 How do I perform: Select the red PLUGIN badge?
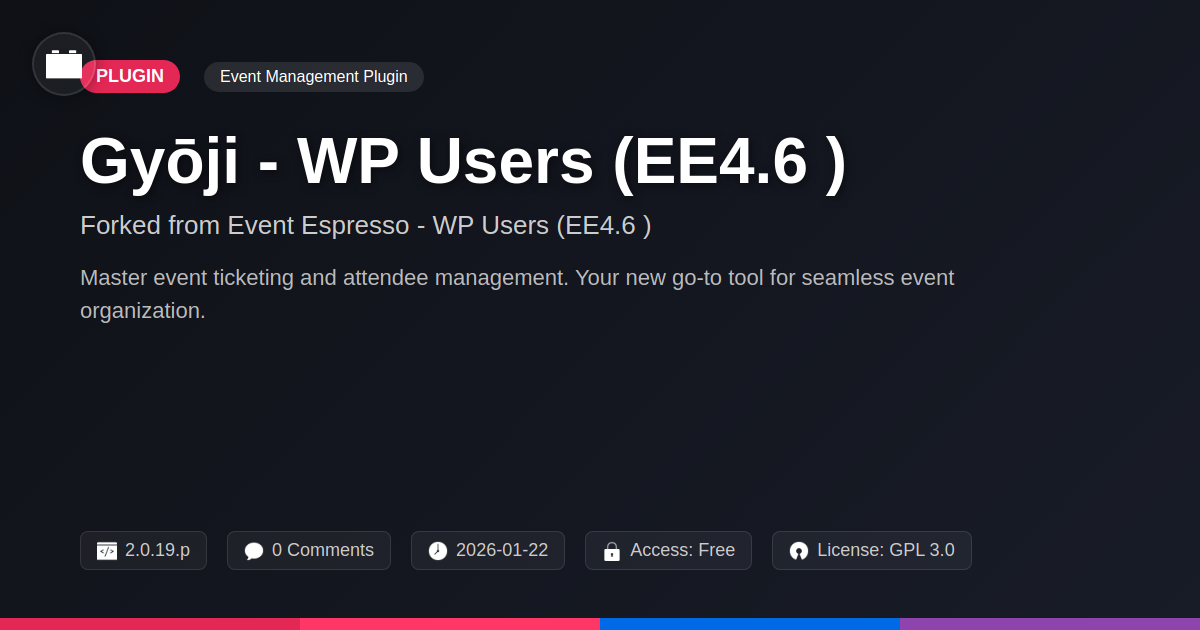[x=130, y=77]
